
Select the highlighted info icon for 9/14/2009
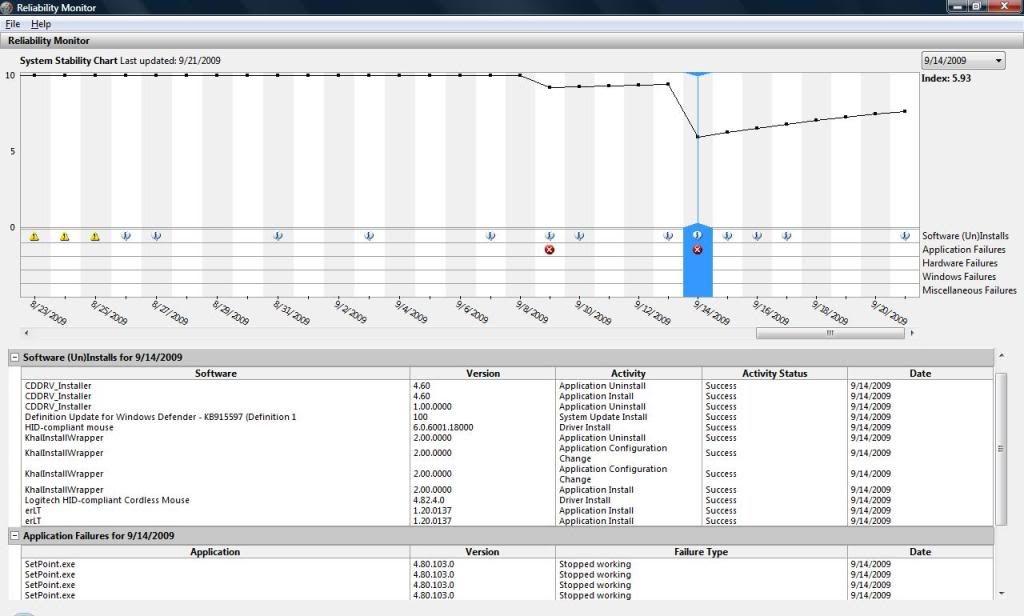pyautogui.click(x=698, y=235)
